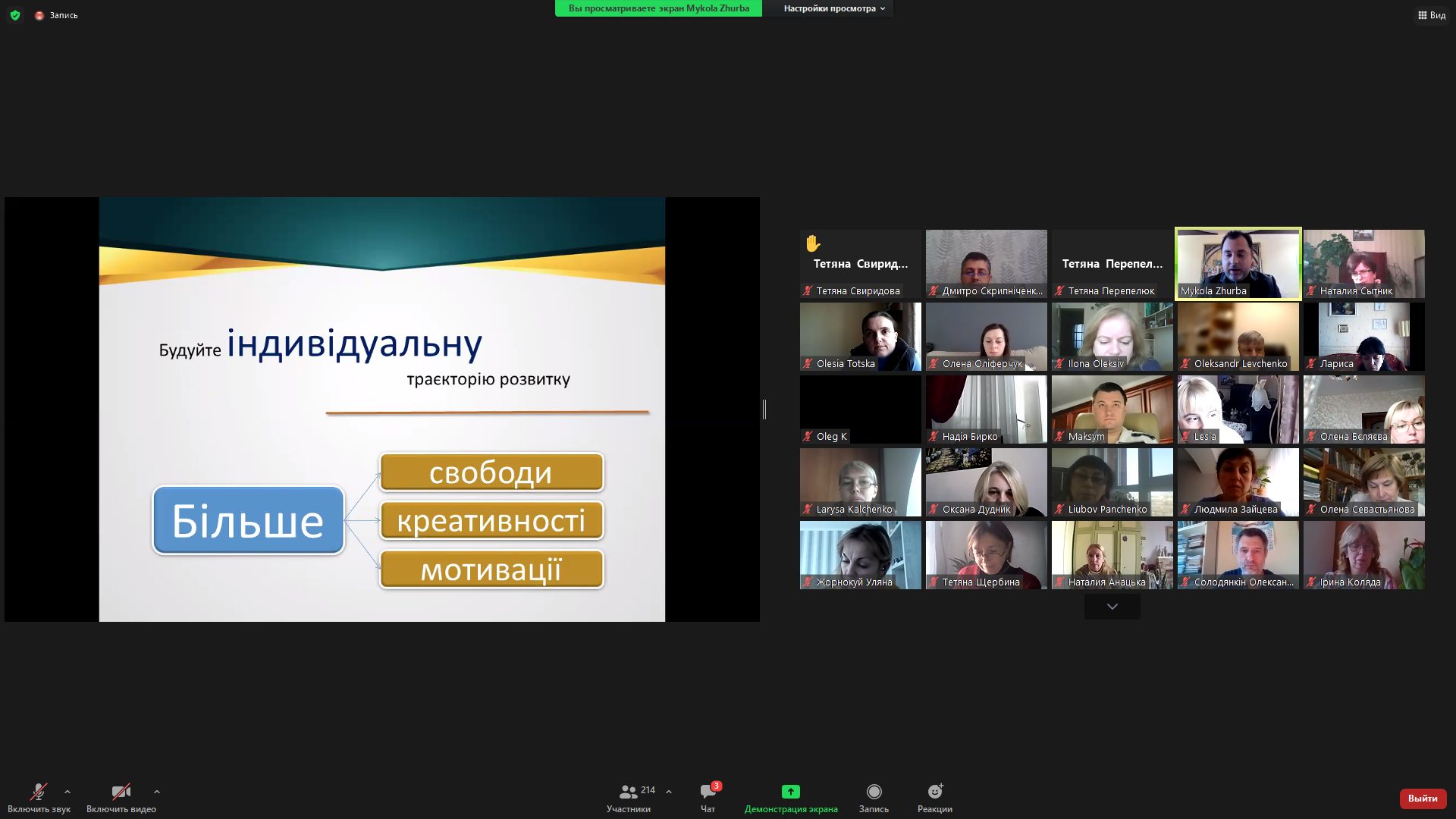
Task: Click the raised hand icon on Тетяна Свиридова tile
Action: (812, 243)
